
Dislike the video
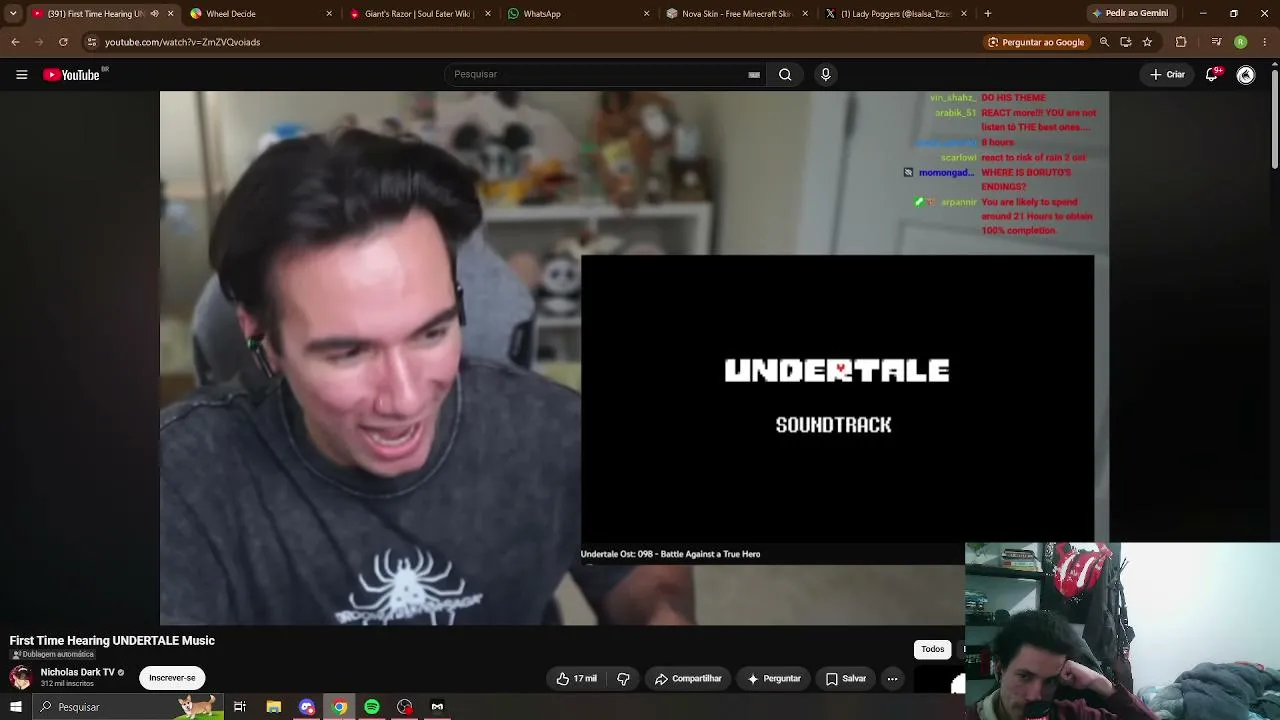(x=623, y=679)
